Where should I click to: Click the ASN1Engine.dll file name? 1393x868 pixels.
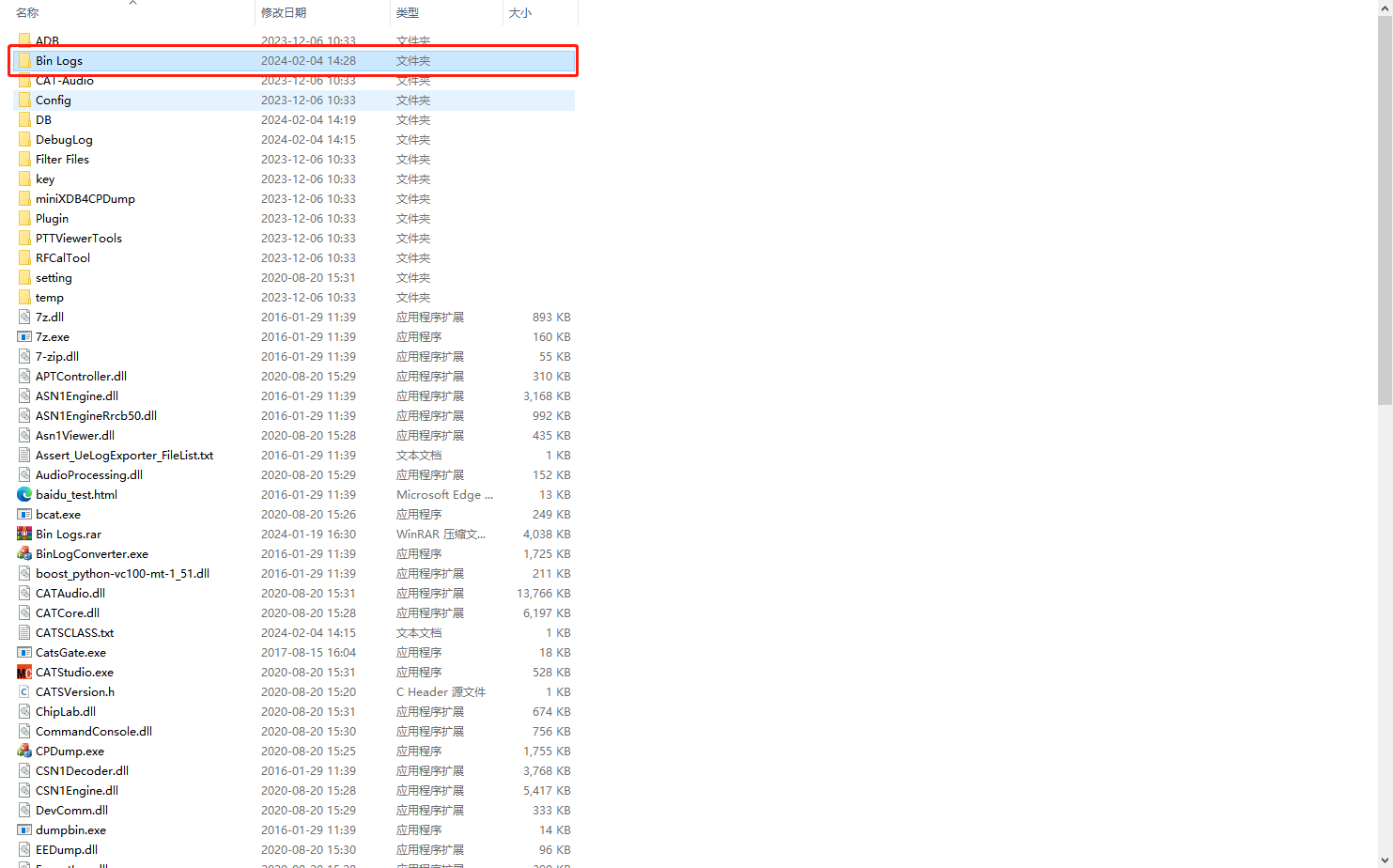[77, 395]
